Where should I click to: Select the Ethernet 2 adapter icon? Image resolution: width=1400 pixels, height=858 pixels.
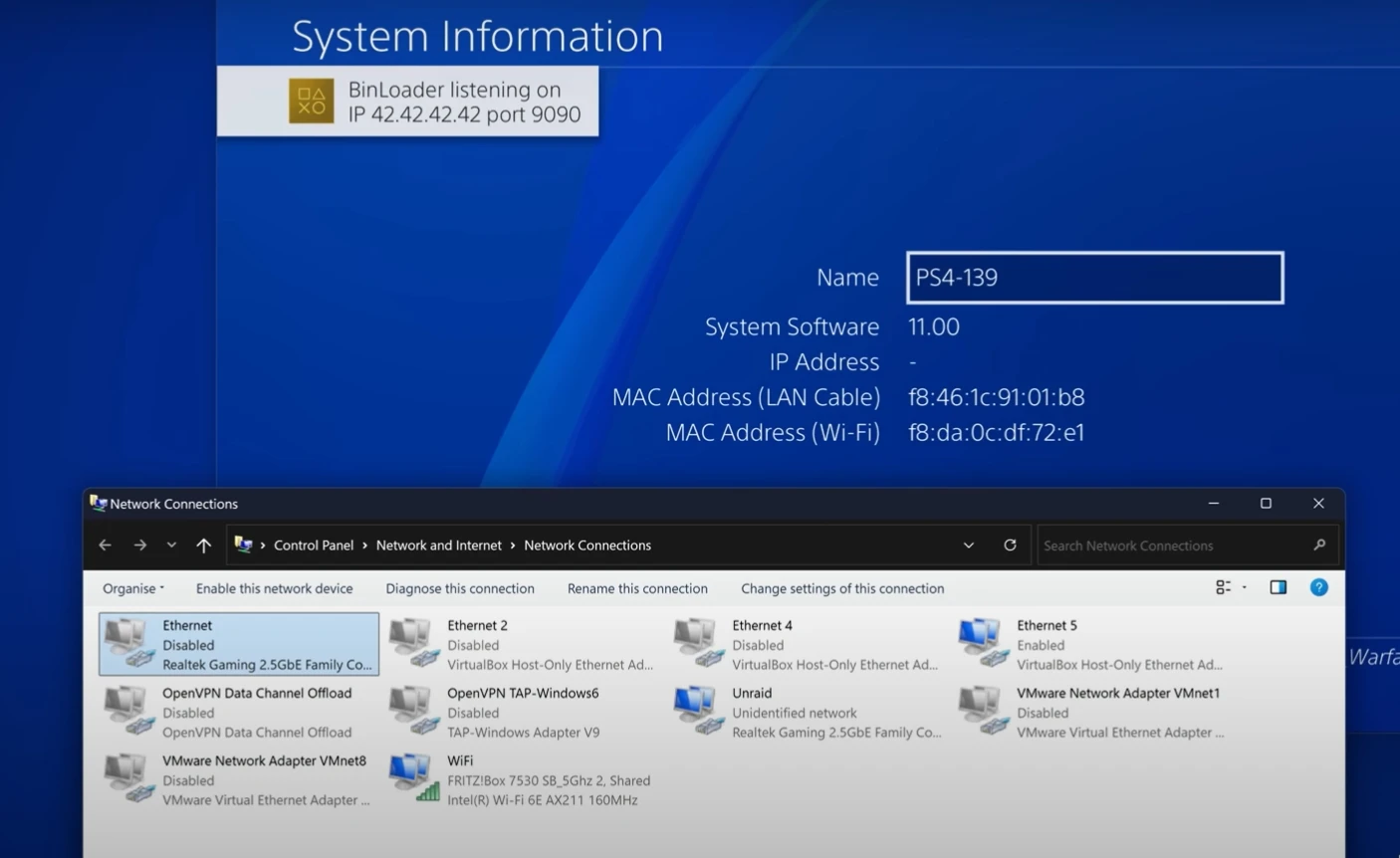point(414,643)
